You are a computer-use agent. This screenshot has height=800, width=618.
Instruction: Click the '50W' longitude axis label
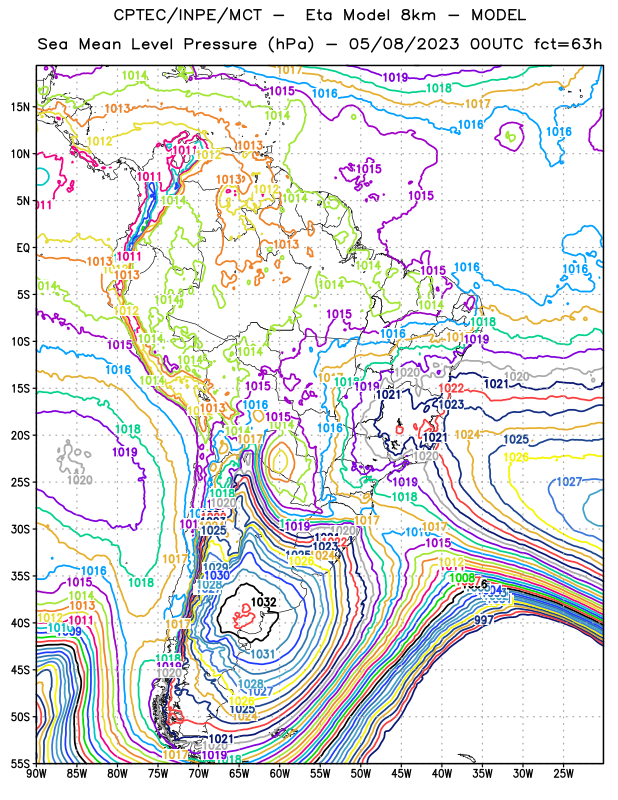coord(361,774)
